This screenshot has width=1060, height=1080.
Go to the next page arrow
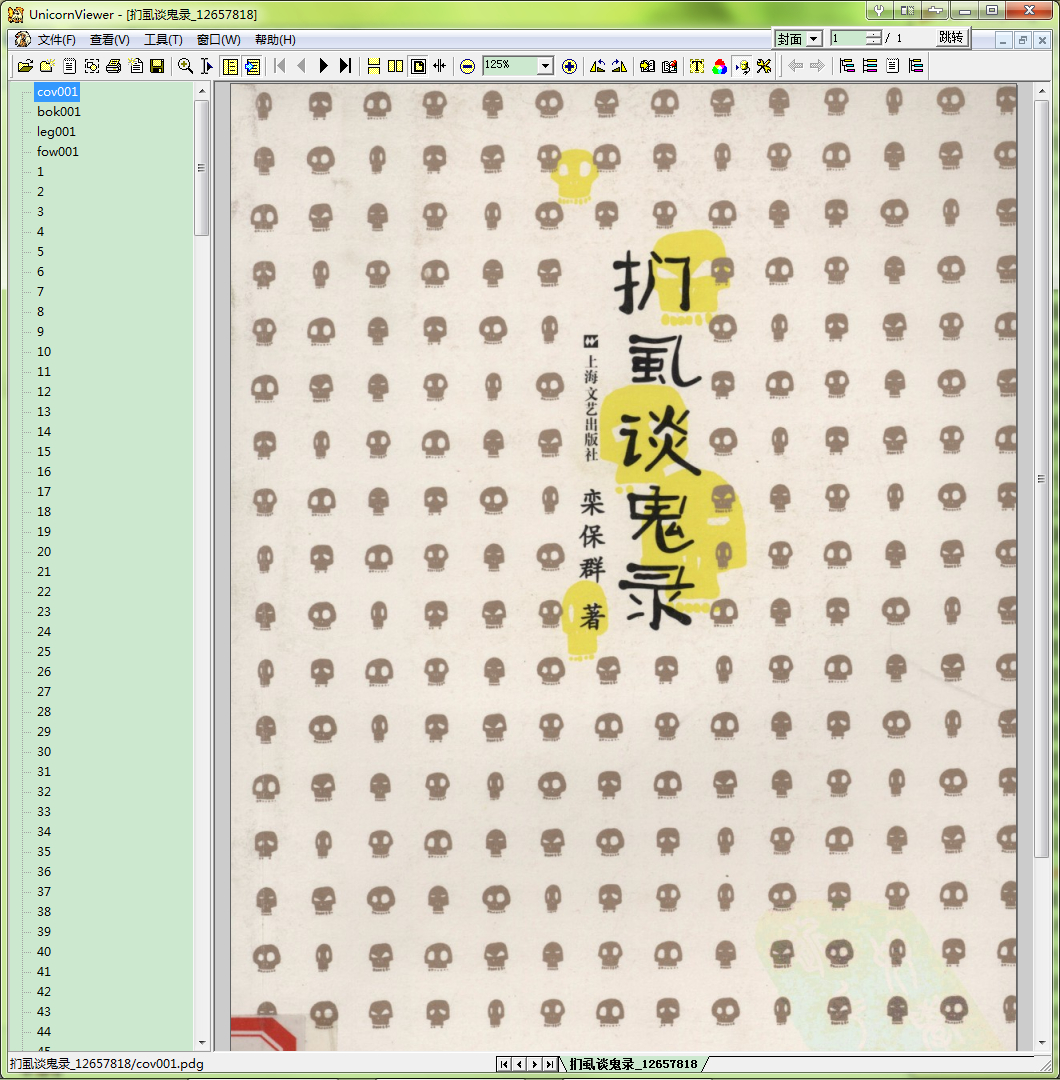coord(324,66)
